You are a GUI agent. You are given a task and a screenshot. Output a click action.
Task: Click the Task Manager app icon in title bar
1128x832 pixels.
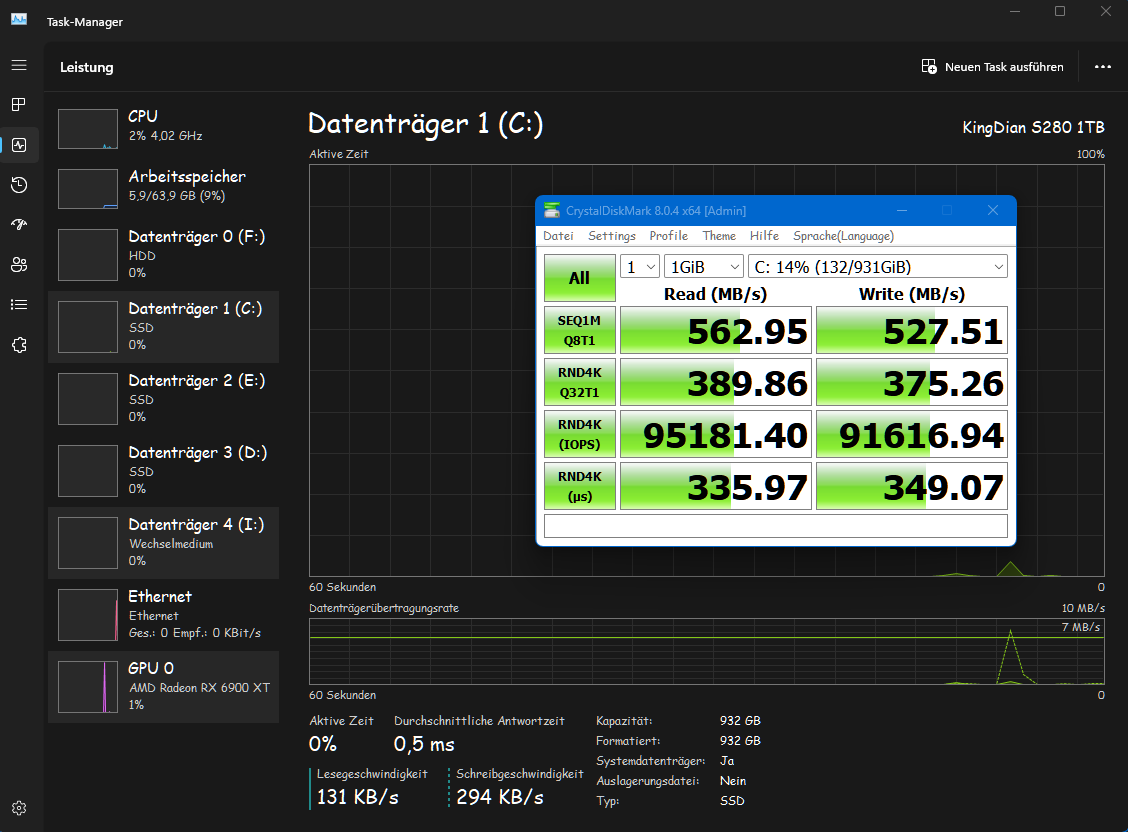[19, 19]
